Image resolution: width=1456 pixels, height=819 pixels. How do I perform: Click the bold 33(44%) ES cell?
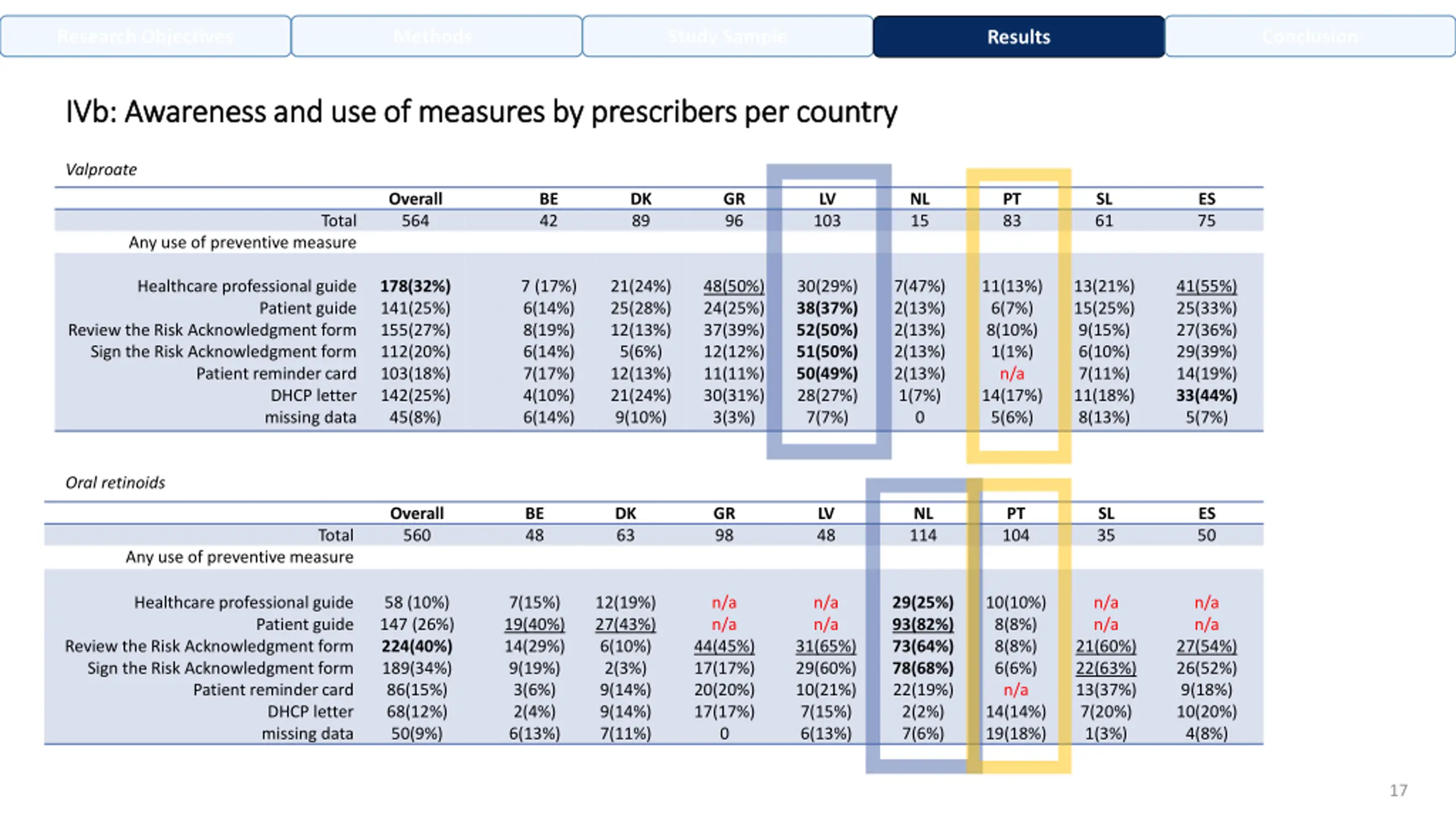pos(1206,395)
